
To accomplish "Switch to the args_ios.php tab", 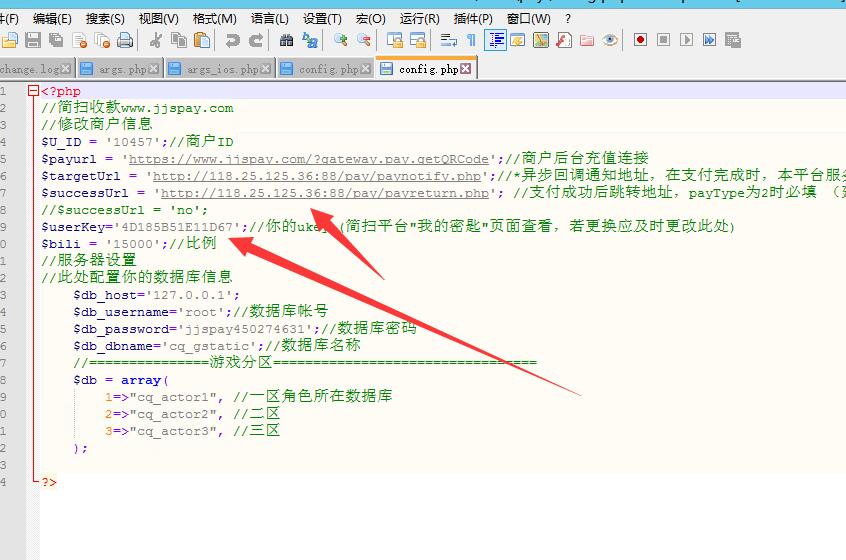I will [222, 69].
